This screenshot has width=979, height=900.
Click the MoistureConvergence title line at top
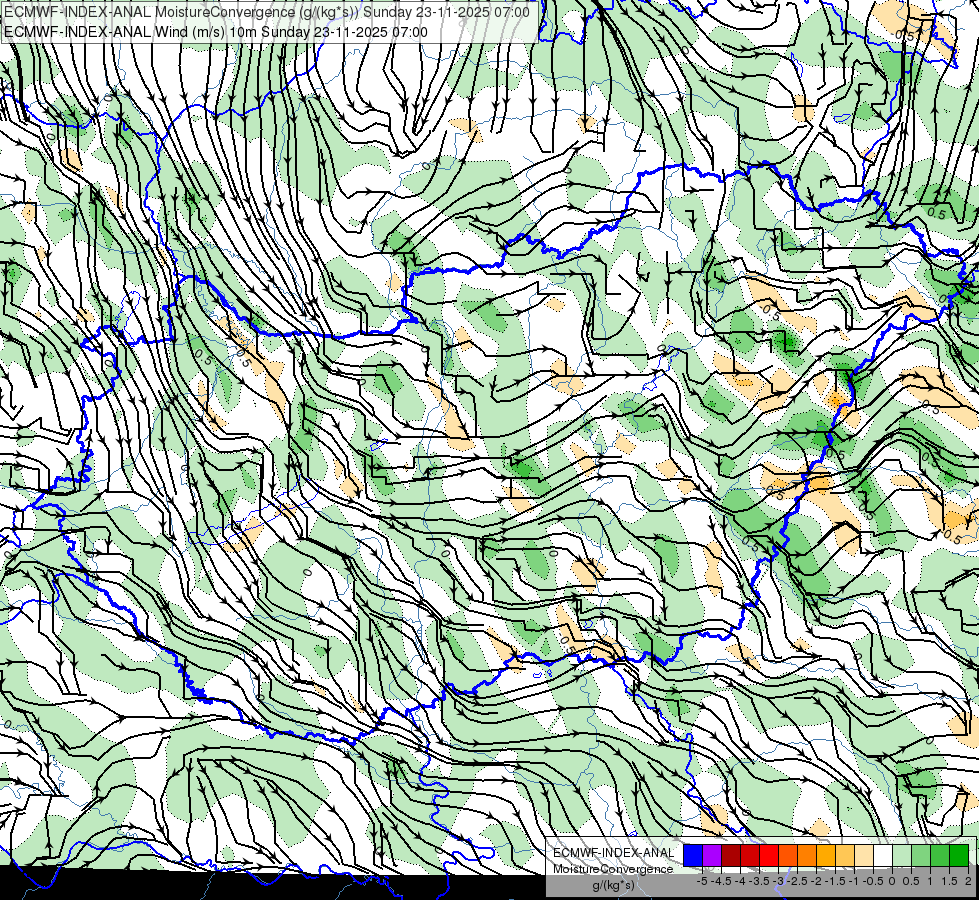pos(267,12)
